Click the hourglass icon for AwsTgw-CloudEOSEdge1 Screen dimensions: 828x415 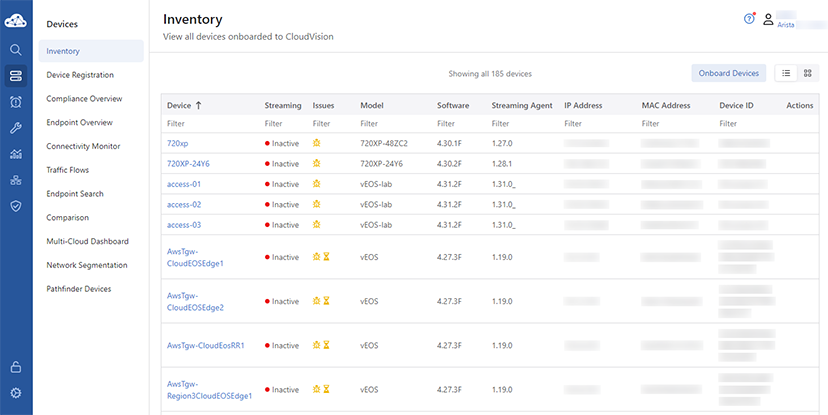[327, 257]
